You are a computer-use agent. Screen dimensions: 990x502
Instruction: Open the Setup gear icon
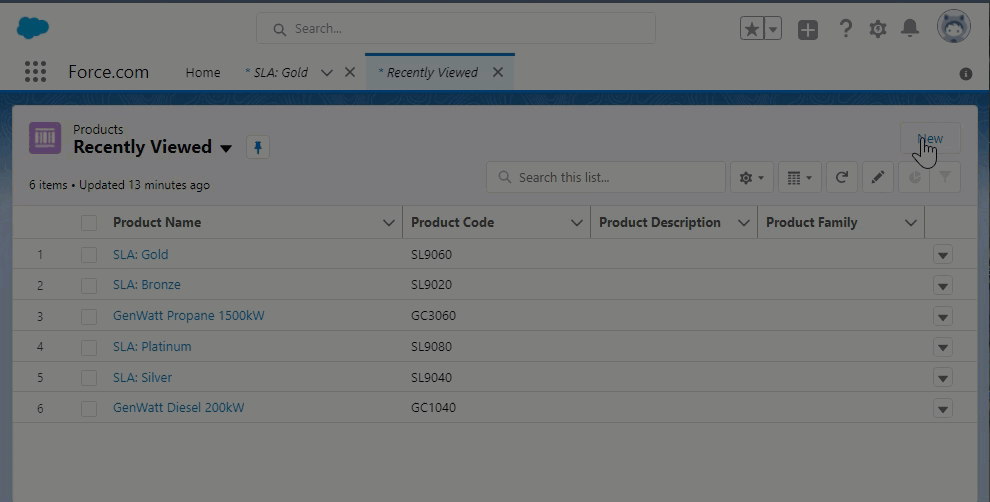(877, 29)
